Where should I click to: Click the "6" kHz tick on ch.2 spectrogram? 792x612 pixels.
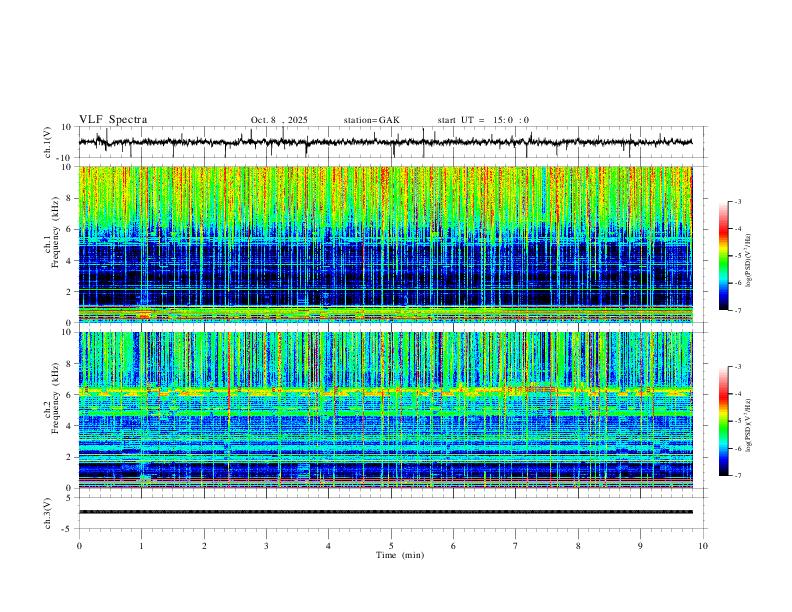69,395
